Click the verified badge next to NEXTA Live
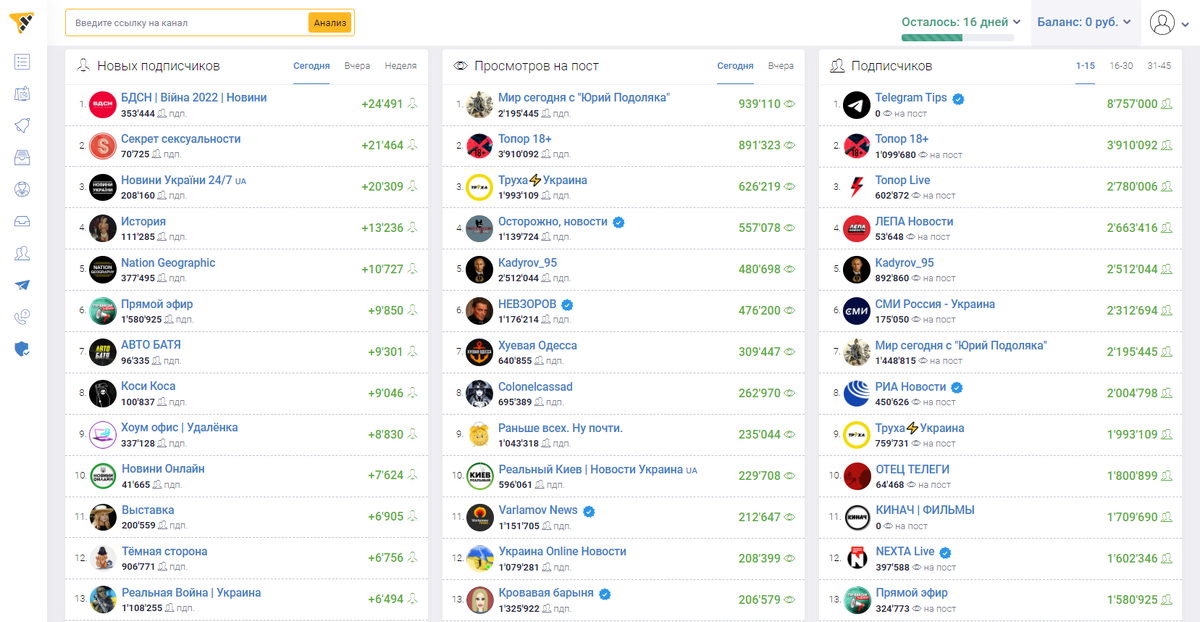The height and width of the screenshot is (622, 1200). pyautogui.click(x=945, y=552)
